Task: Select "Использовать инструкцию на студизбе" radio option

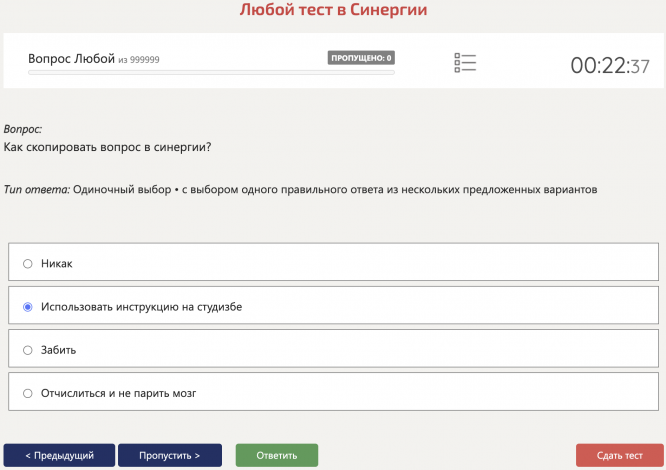Action: tap(28, 307)
